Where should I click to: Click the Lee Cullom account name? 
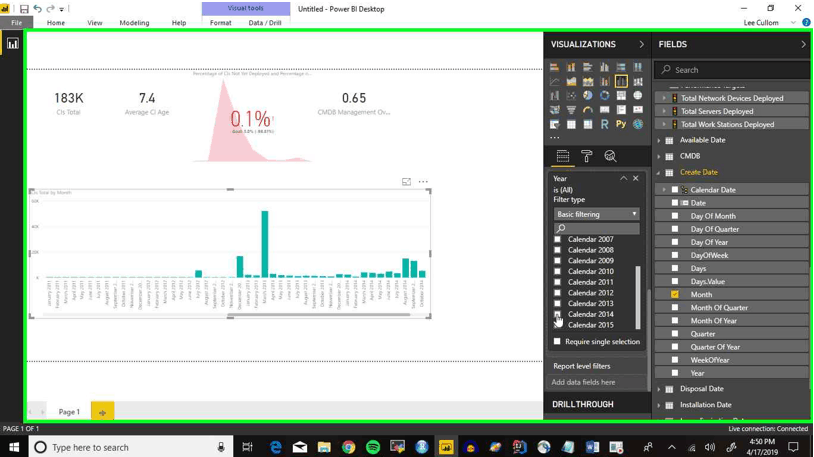click(761, 23)
